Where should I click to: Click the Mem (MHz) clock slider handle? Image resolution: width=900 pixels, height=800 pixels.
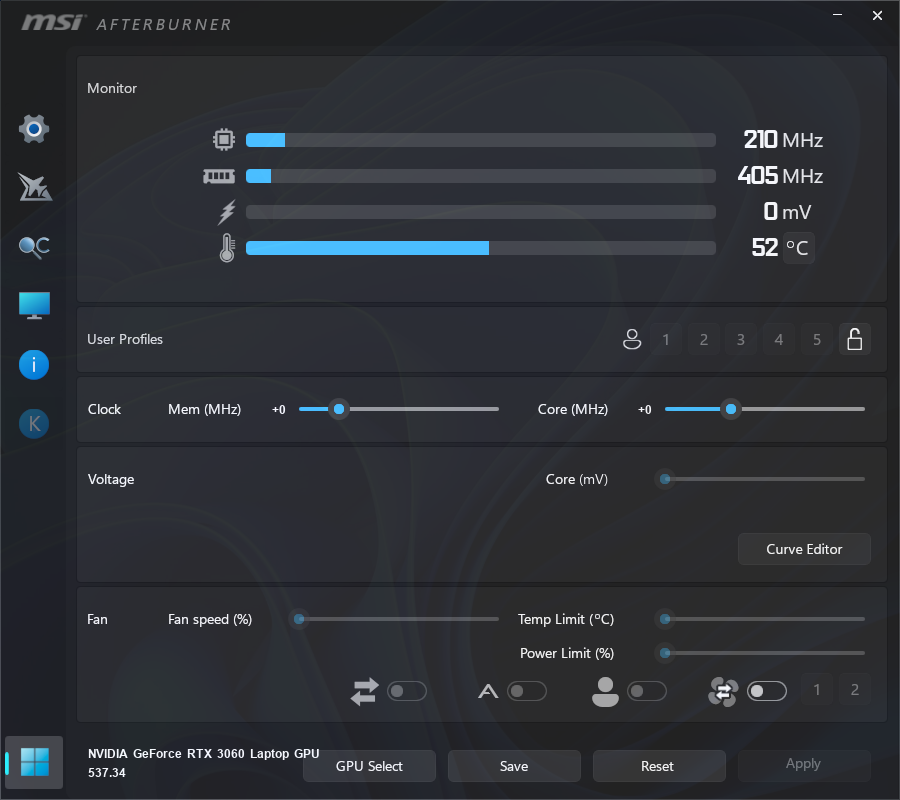click(339, 409)
